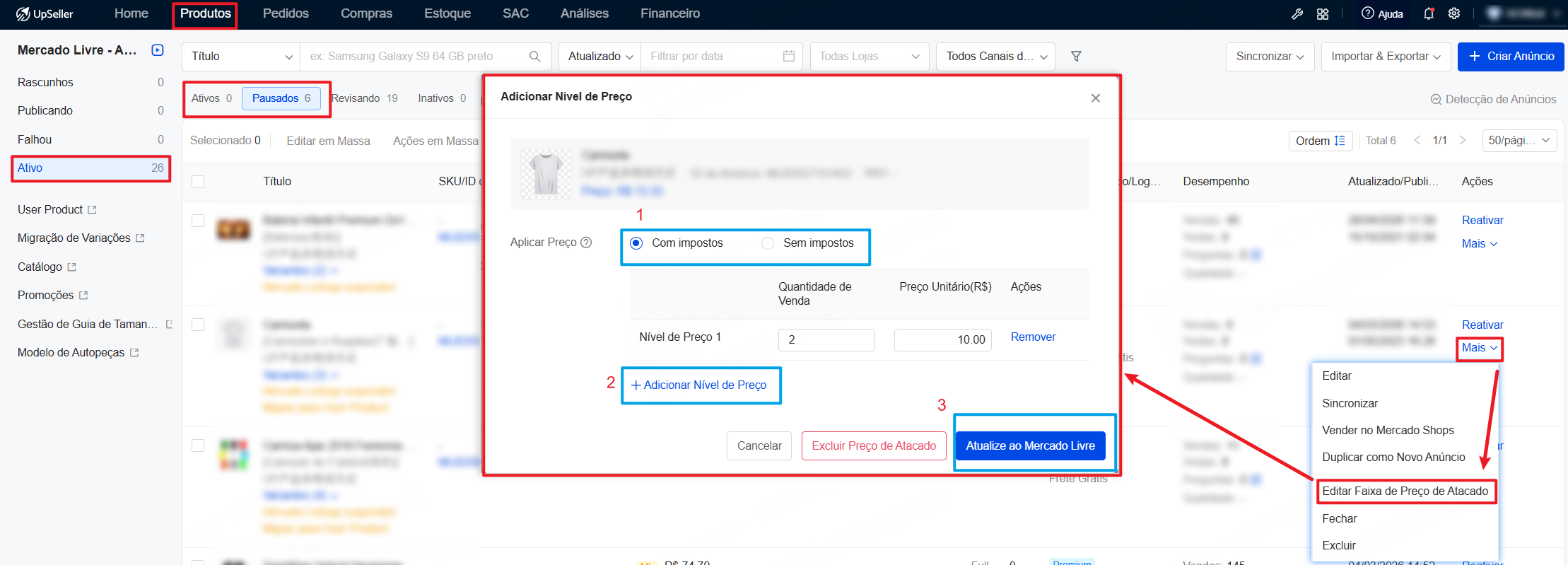Open User Product external link icon

click(x=92, y=210)
